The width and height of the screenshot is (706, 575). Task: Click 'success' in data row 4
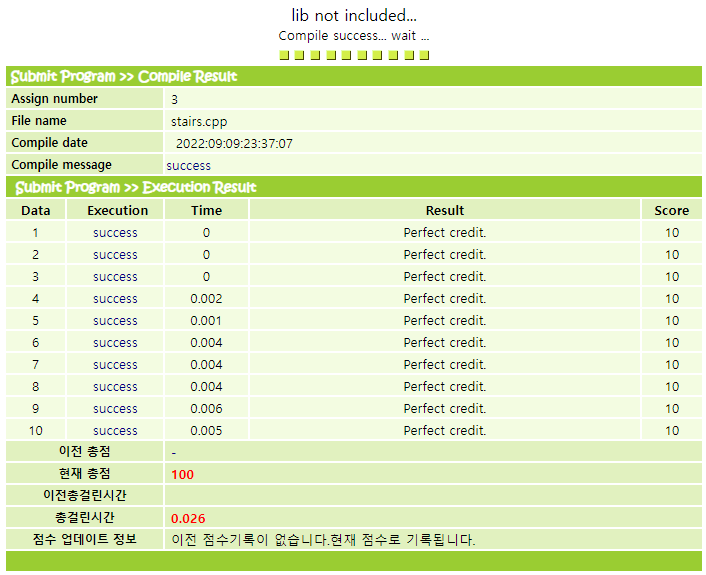115,299
